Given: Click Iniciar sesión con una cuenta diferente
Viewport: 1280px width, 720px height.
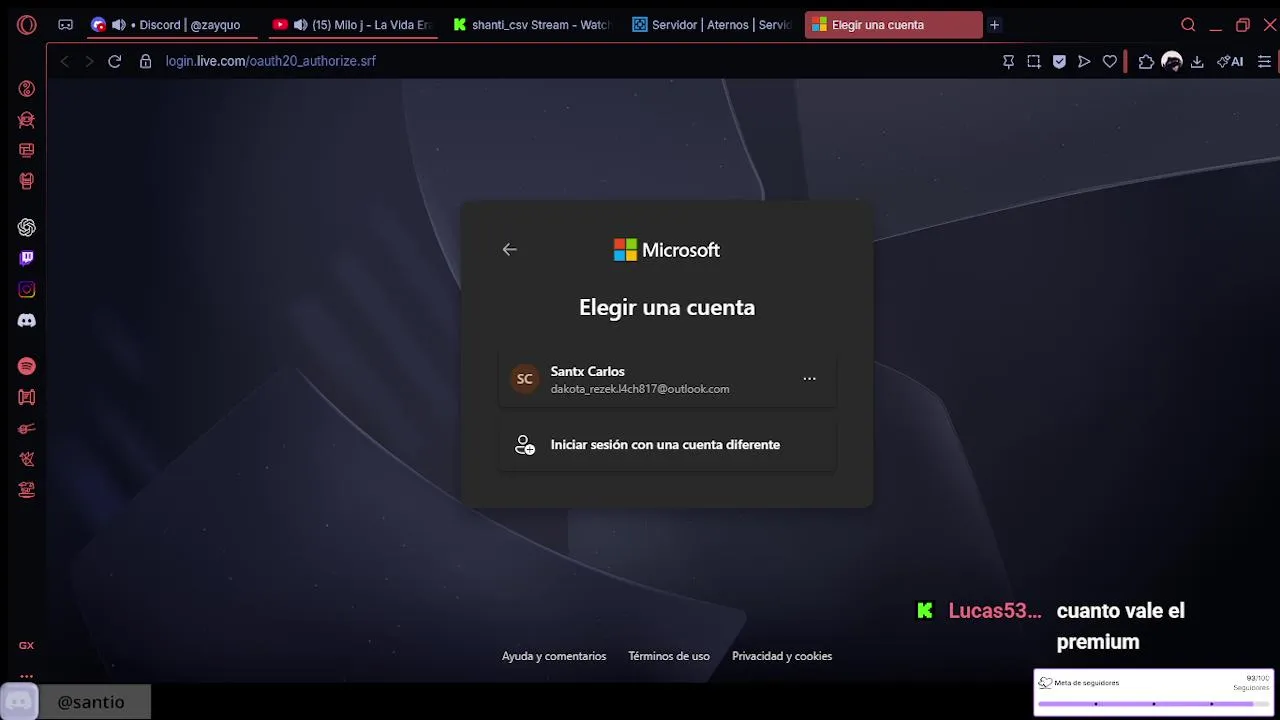Looking at the screenshot, I should pos(667,445).
